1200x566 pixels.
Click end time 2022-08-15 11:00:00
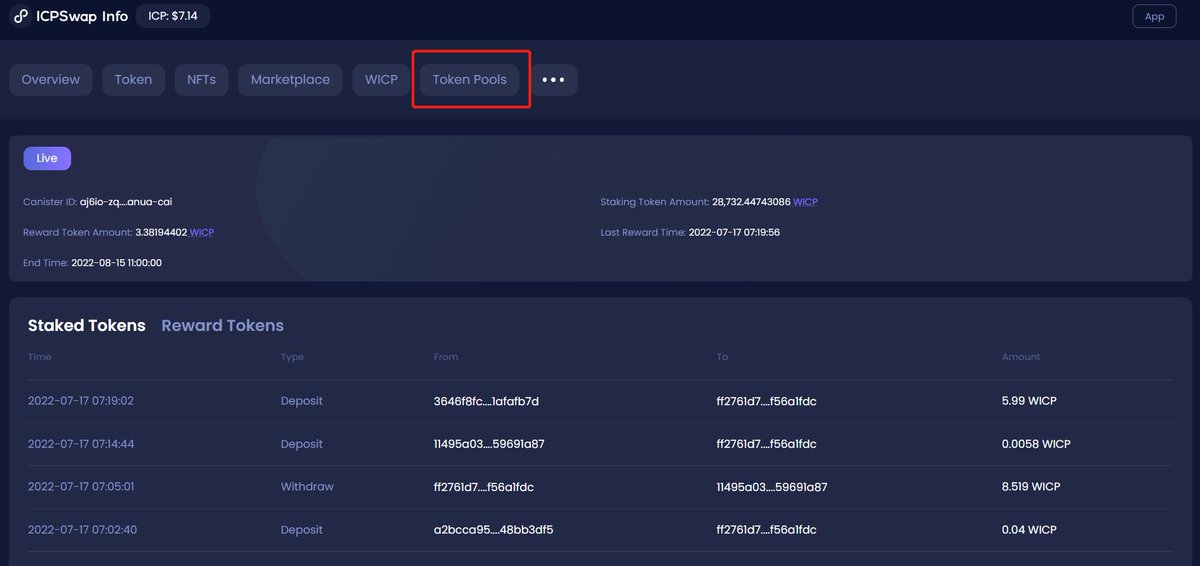click(x=116, y=263)
